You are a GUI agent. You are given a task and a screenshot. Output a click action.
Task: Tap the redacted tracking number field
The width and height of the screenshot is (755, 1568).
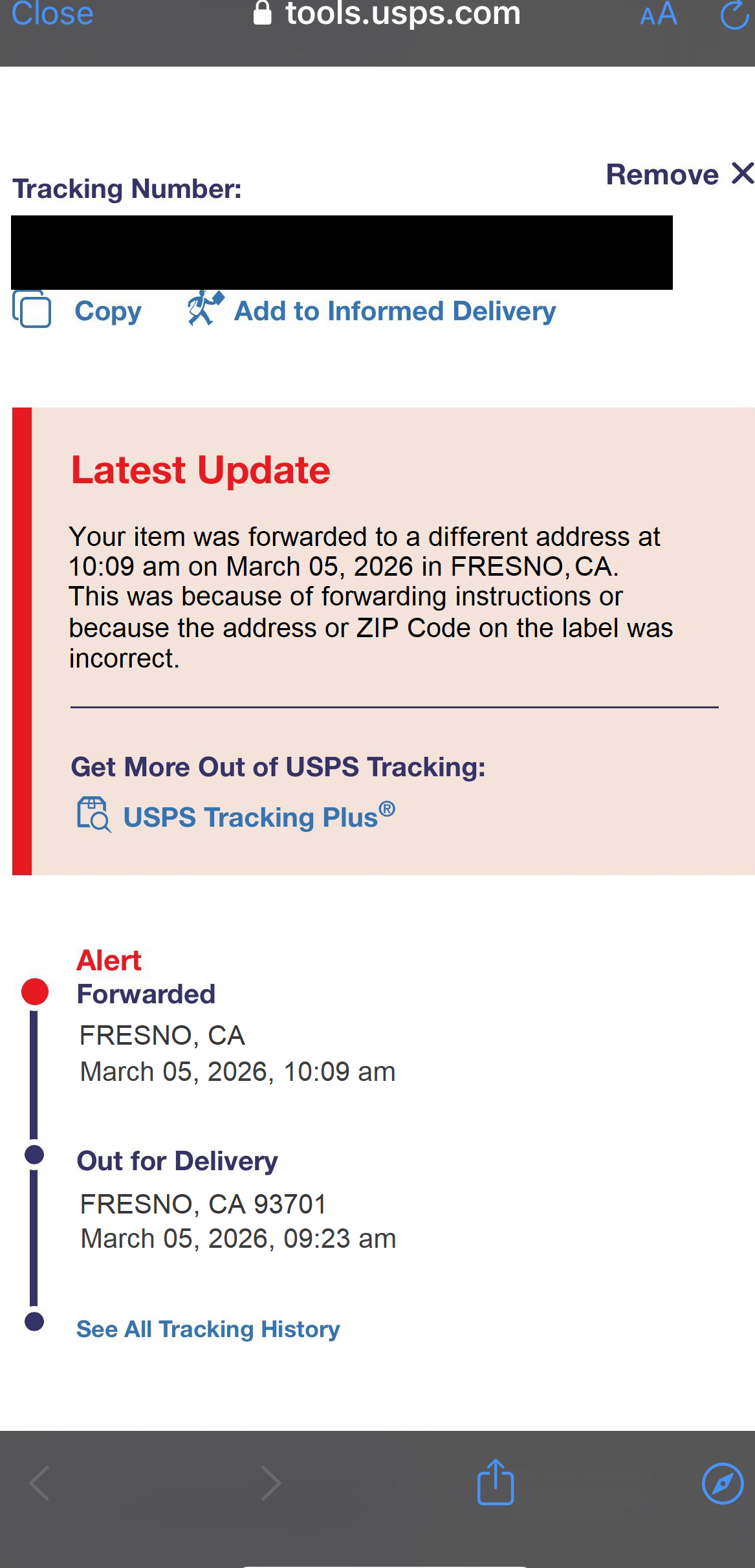[342, 252]
